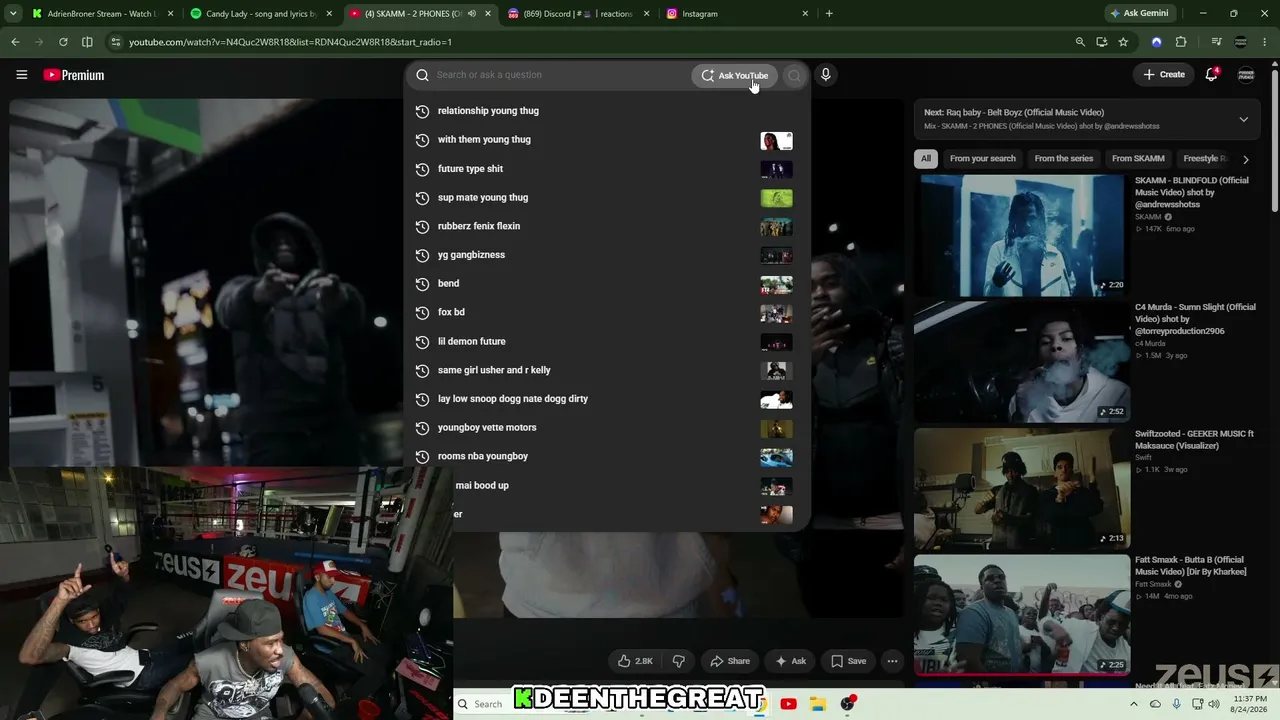Select the From the series chip

pyautogui.click(x=1064, y=158)
